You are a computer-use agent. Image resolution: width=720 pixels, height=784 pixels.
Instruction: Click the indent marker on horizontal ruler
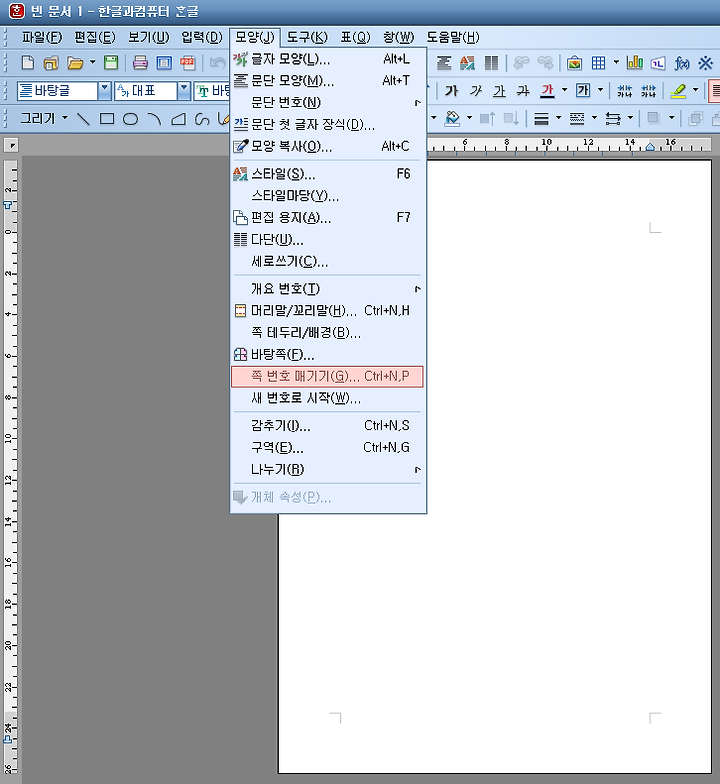click(x=650, y=146)
